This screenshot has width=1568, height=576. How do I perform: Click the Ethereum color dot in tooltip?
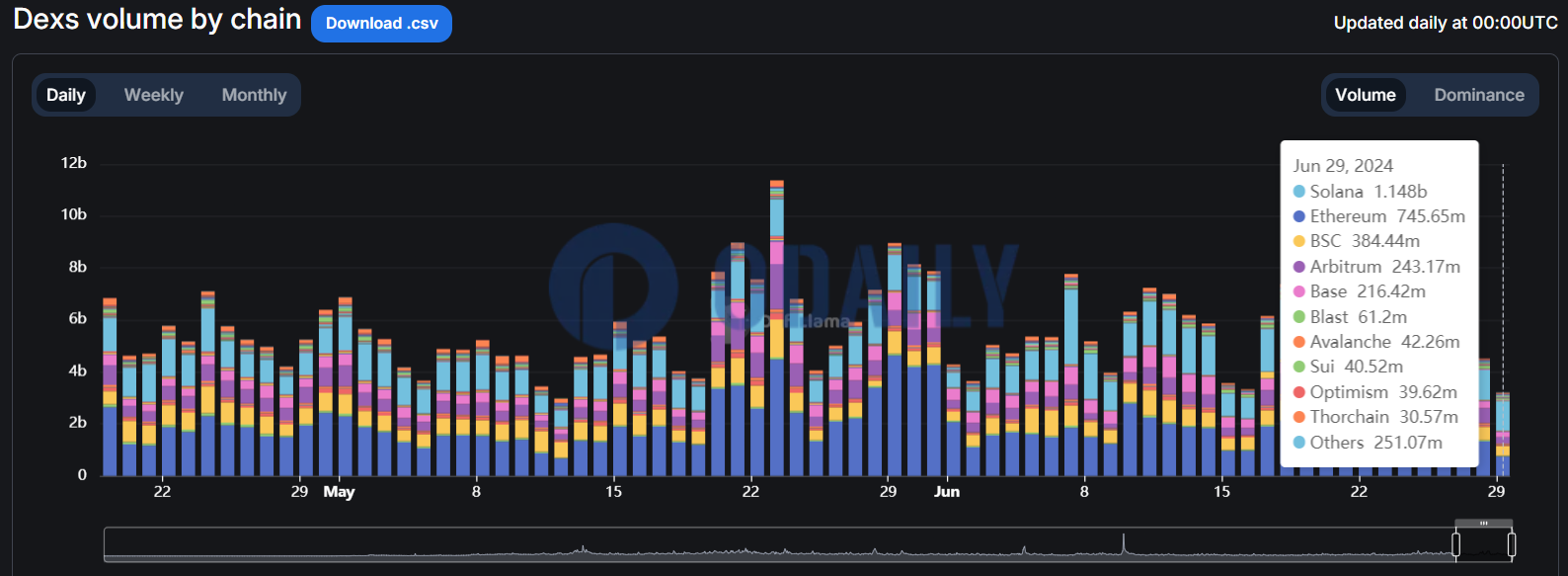(x=1299, y=216)
